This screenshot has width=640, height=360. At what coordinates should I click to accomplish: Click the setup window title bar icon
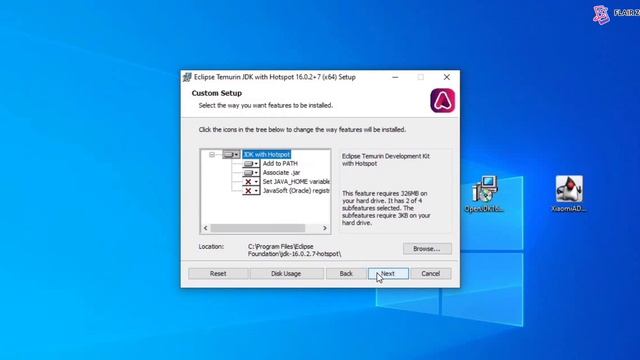click(x=187, y=77)
